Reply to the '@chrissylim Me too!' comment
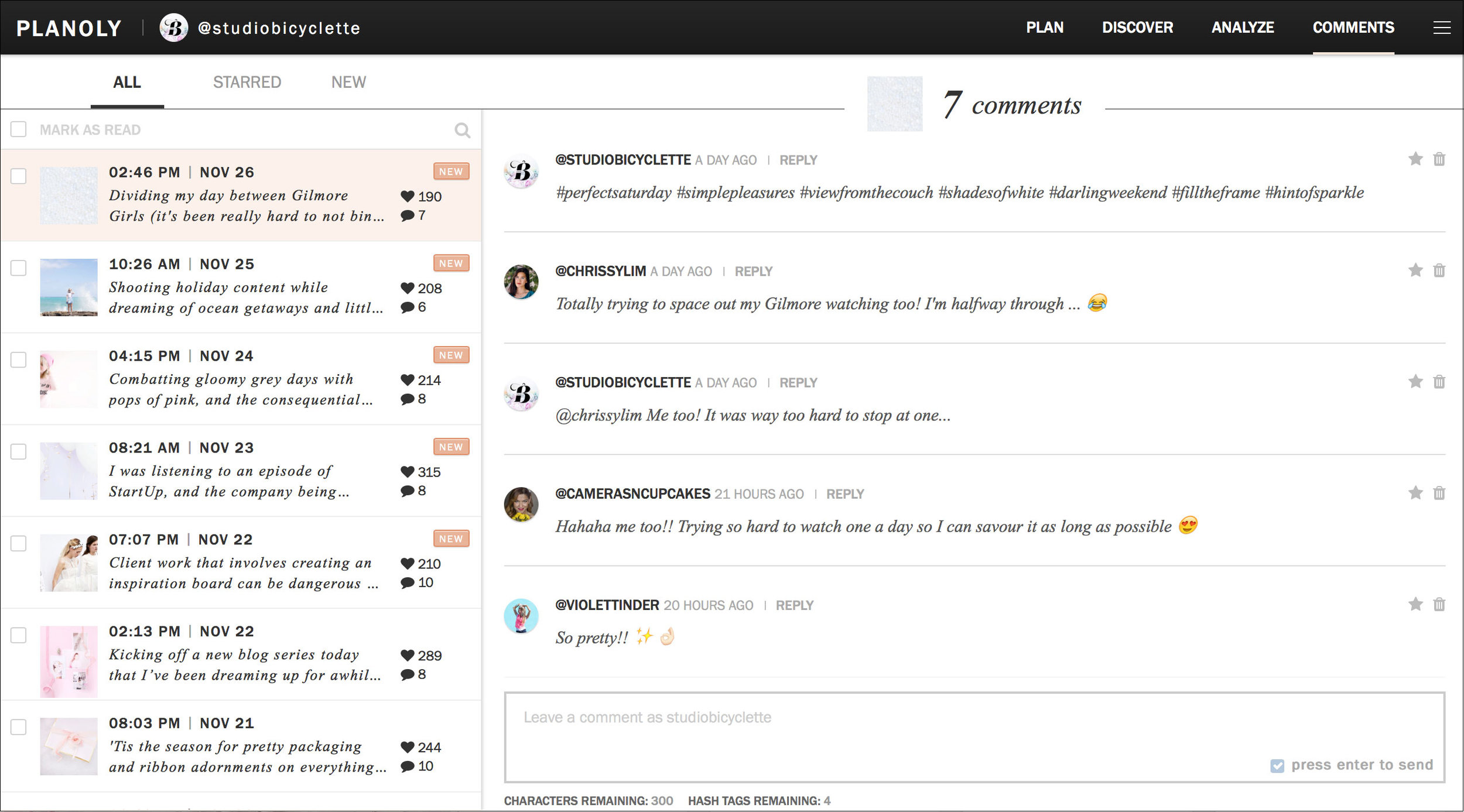Screen dimensions: 1464x812 point(798,382)
